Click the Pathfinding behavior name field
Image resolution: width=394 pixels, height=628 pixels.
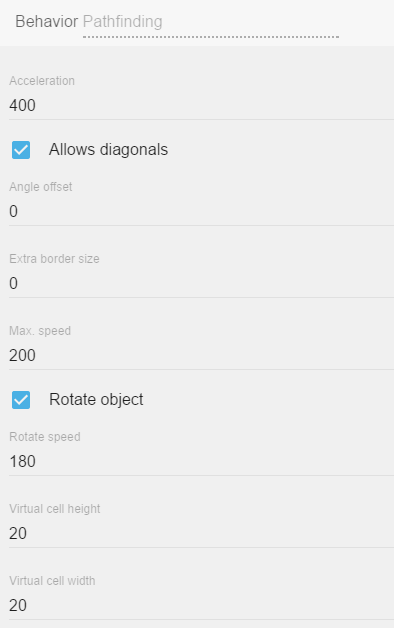tap(211, 22)
